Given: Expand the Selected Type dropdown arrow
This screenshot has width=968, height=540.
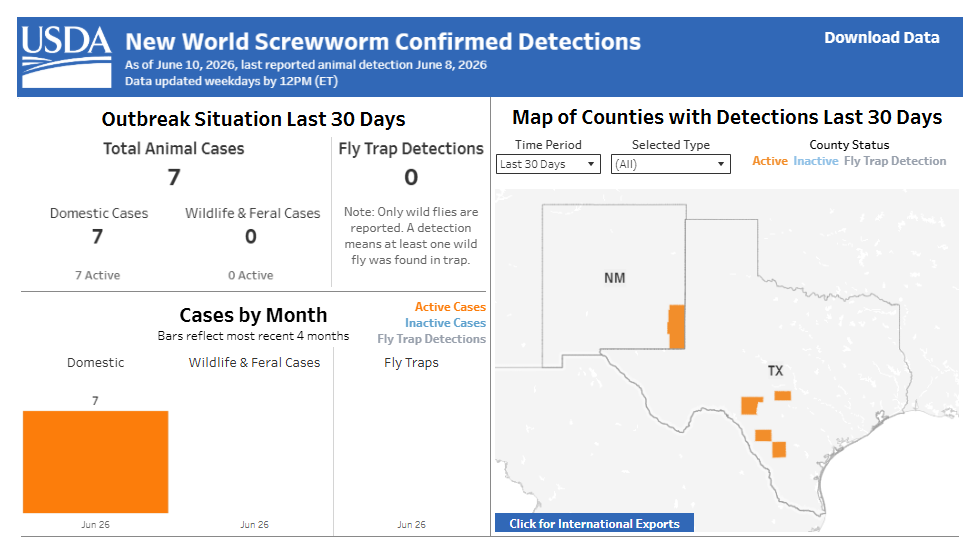Looking at the screenshot, I should (720, 164).
